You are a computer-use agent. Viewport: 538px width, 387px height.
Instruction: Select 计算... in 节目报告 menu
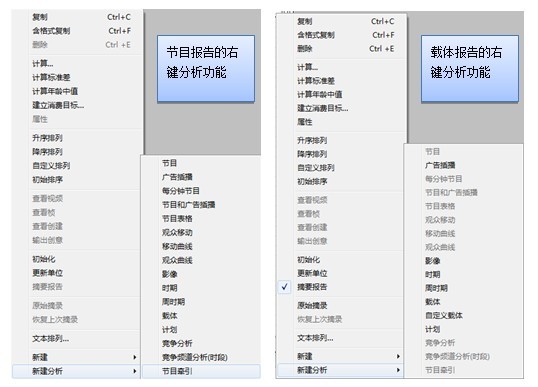tap(43, 63)
